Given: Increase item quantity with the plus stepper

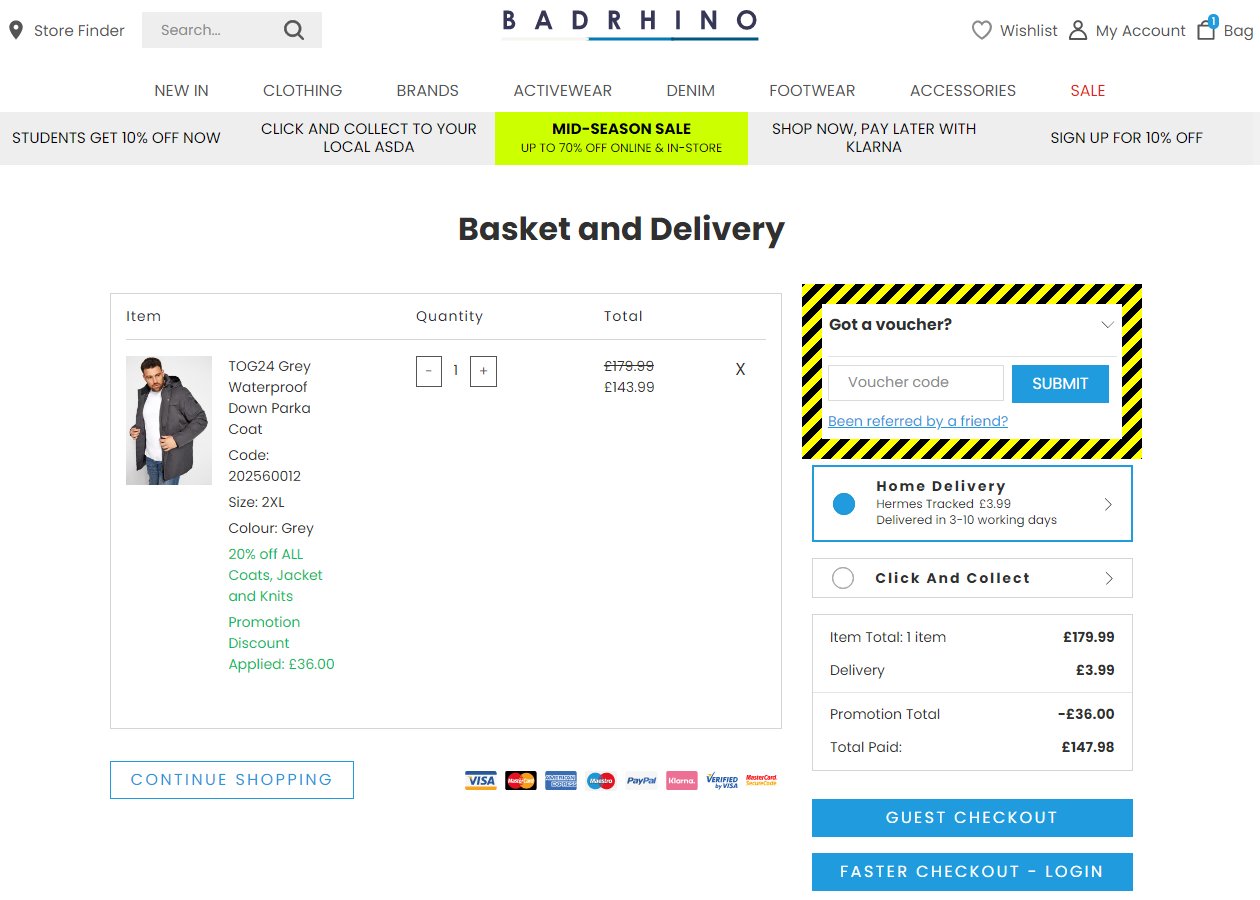Looking at the screenshot, I should (x=483, y=371).
